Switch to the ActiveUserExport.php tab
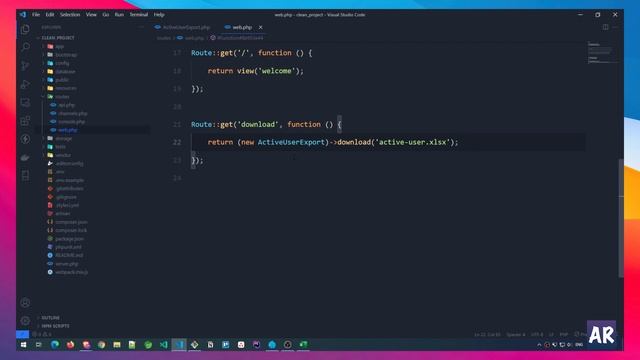The height and width of the screenshot is (360, 640). 182,27
